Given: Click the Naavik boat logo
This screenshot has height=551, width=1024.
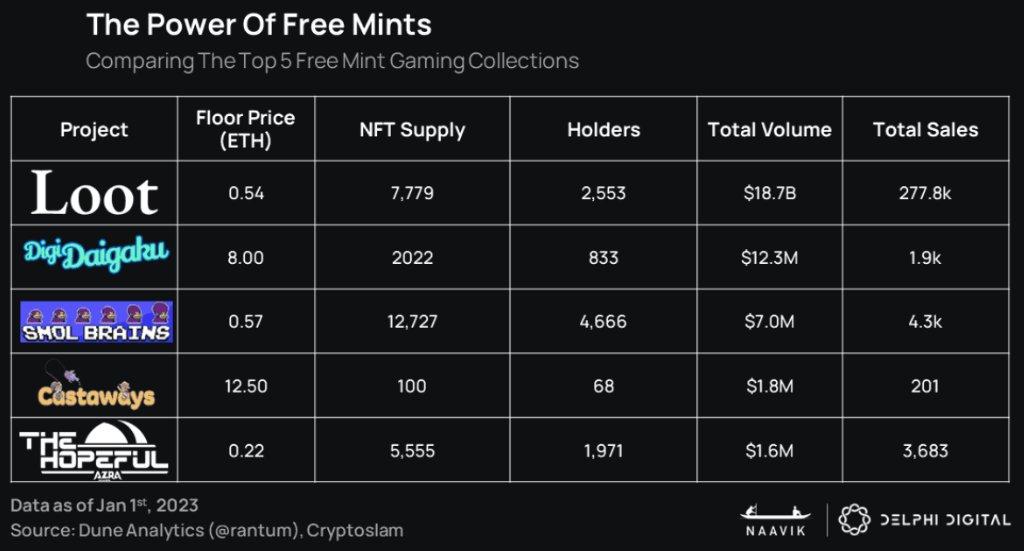Looking at the screenshot, I should point(774,520).
